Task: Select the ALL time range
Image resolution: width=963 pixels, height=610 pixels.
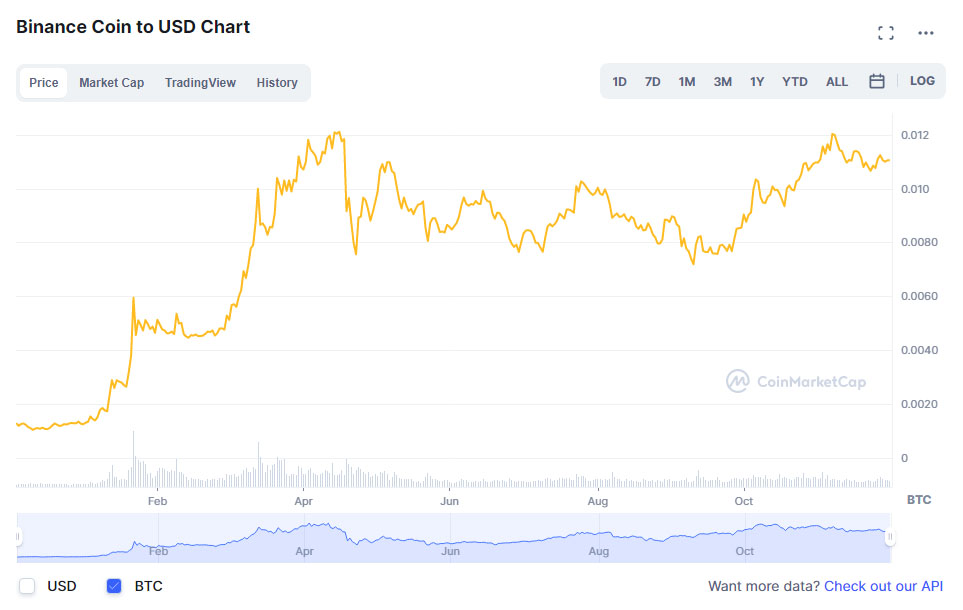Action: [836, 82]
